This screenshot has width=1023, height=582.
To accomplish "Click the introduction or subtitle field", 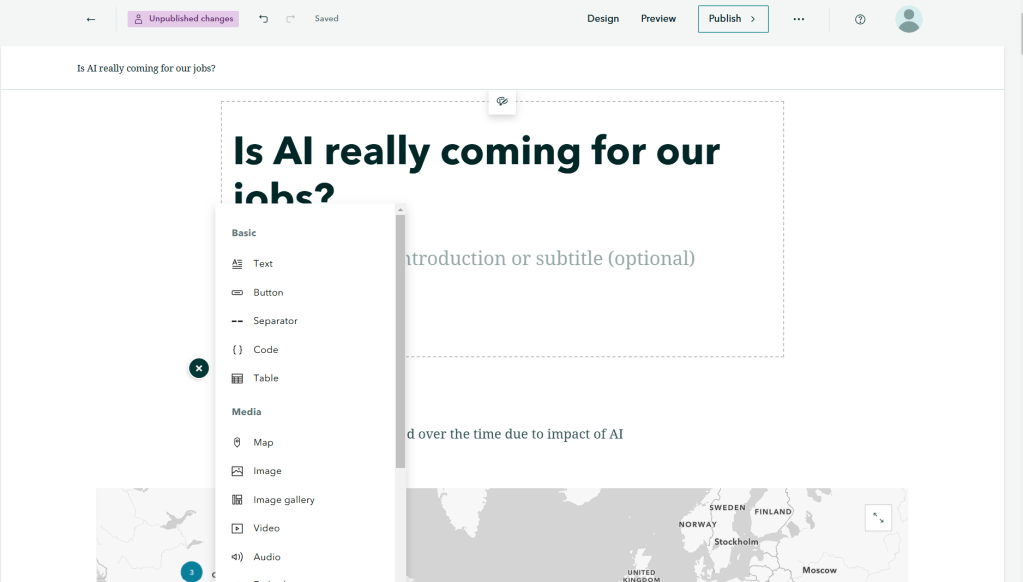I will coord(546,258).
